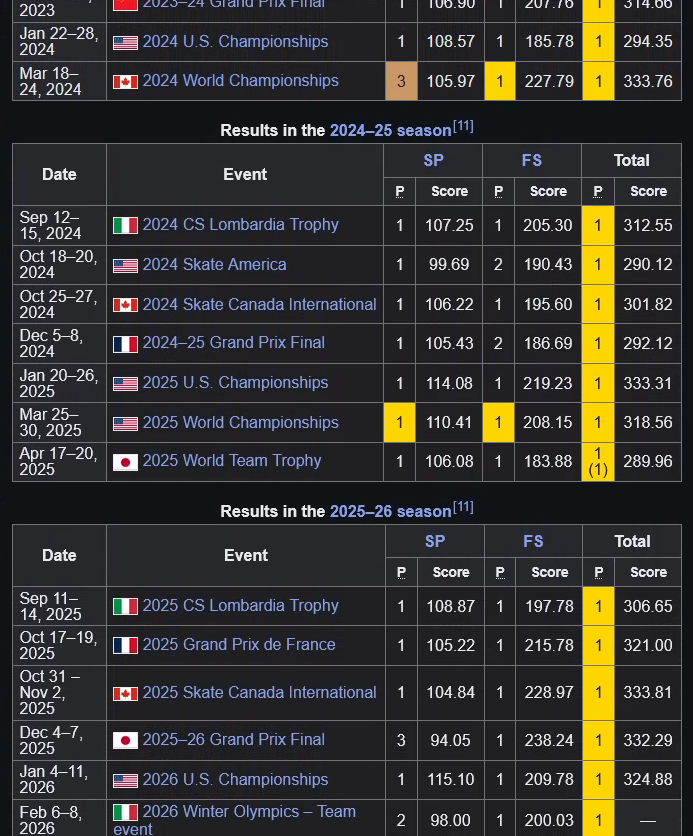The image size is (693, 836).
Task: Open the 2025 World Championships link
Action: [240, 422]
